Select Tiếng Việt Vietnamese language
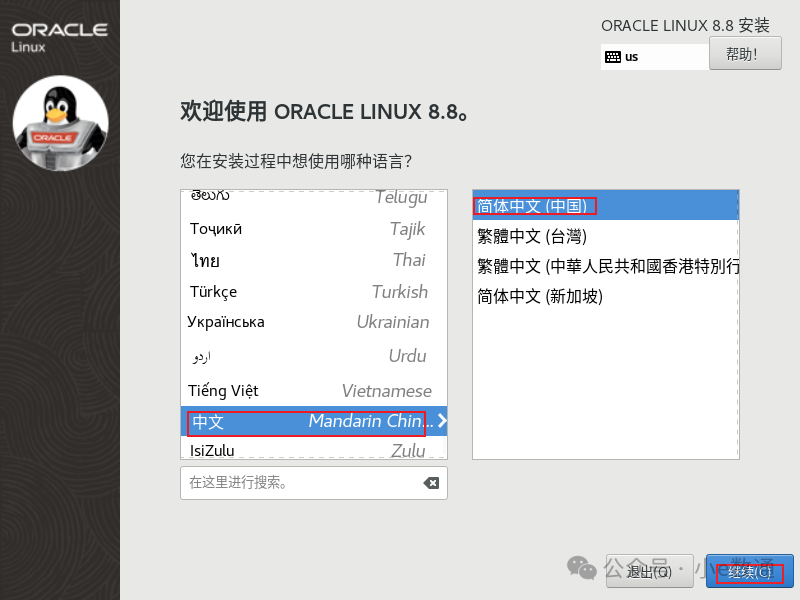Screen dimensions: 800x600 (x=300, y=390)
